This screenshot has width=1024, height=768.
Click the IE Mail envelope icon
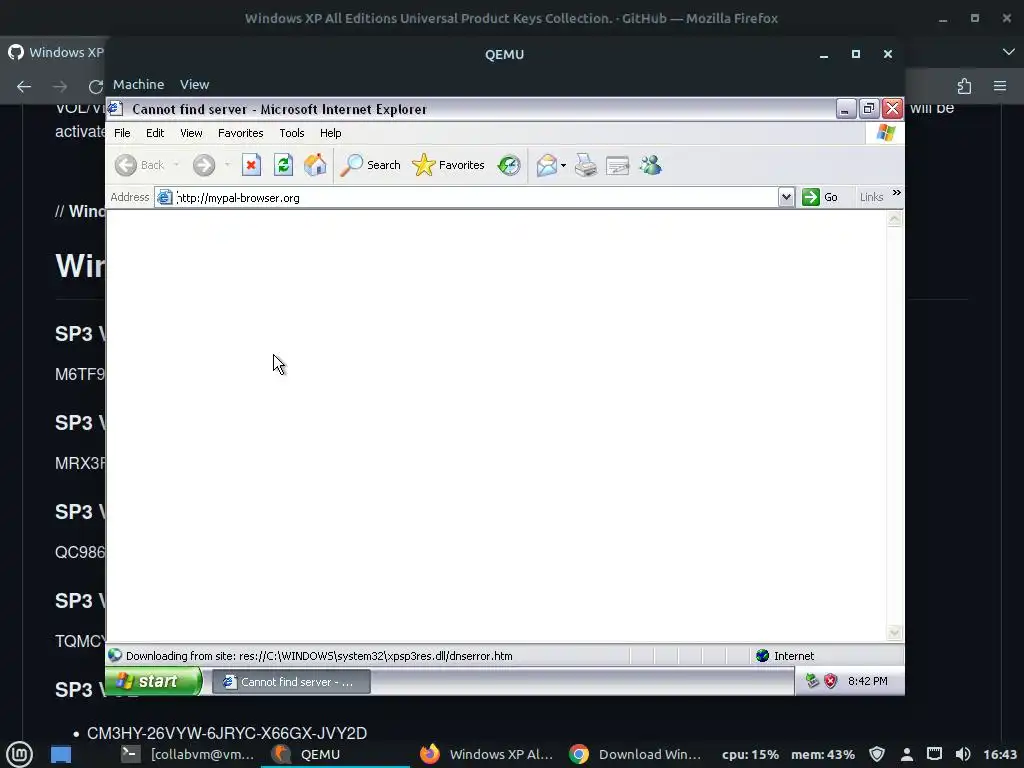(547, 165)
